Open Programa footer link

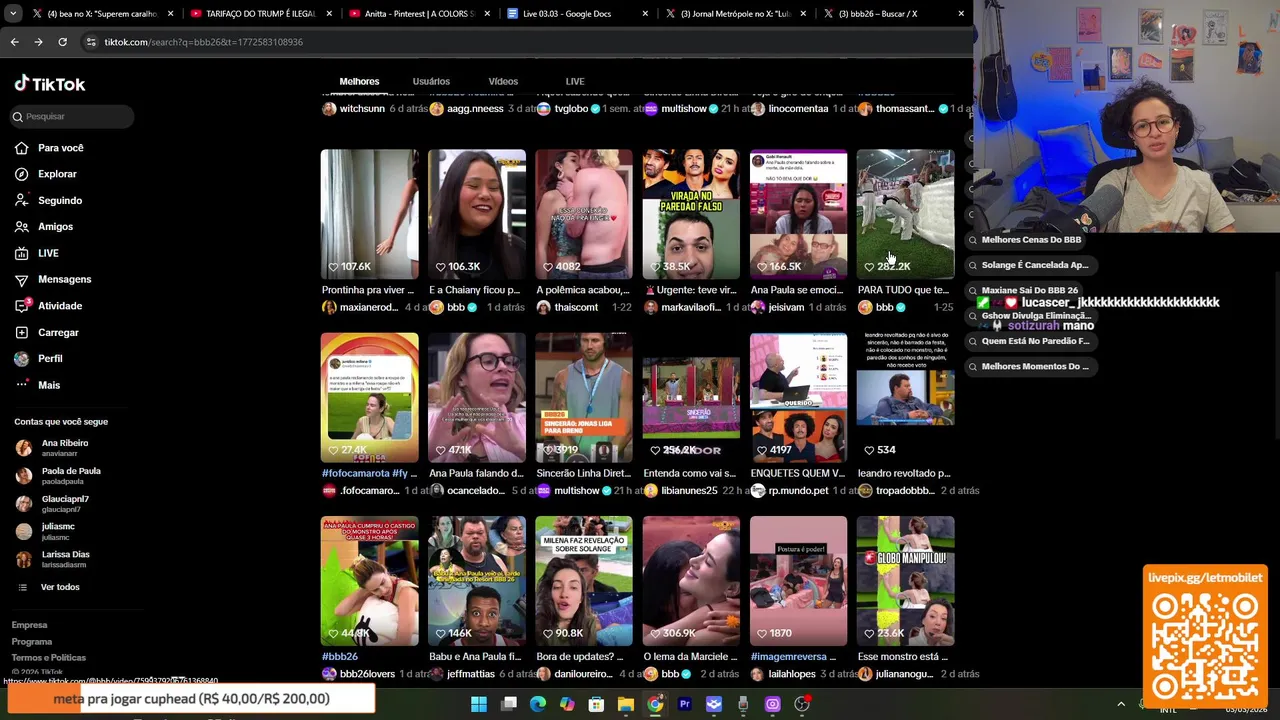pyautogui.click(x=31, y=642)
